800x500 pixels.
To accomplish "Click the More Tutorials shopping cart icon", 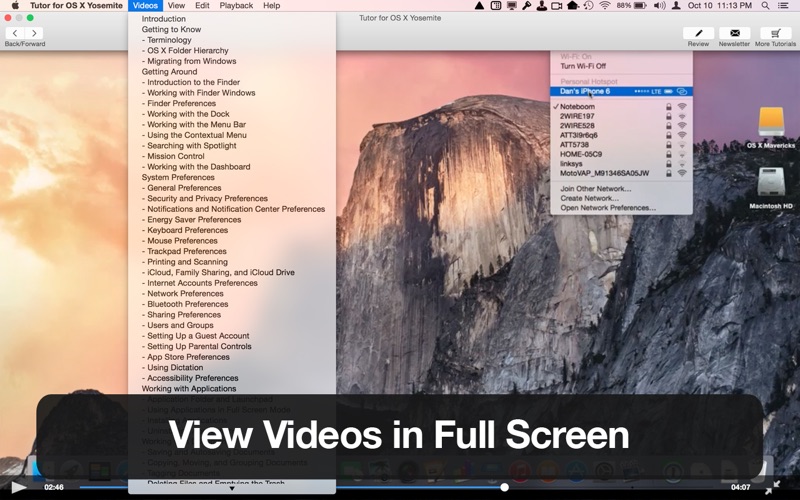I will pos(775,33).
